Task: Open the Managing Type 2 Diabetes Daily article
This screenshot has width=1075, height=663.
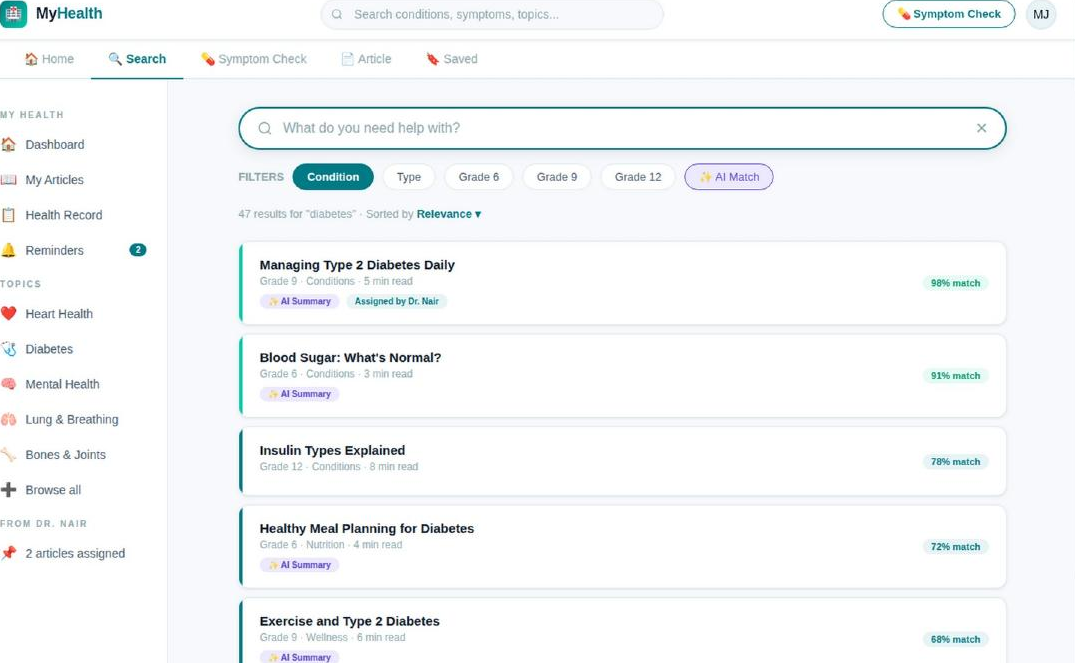Action: tap(623, 283)
